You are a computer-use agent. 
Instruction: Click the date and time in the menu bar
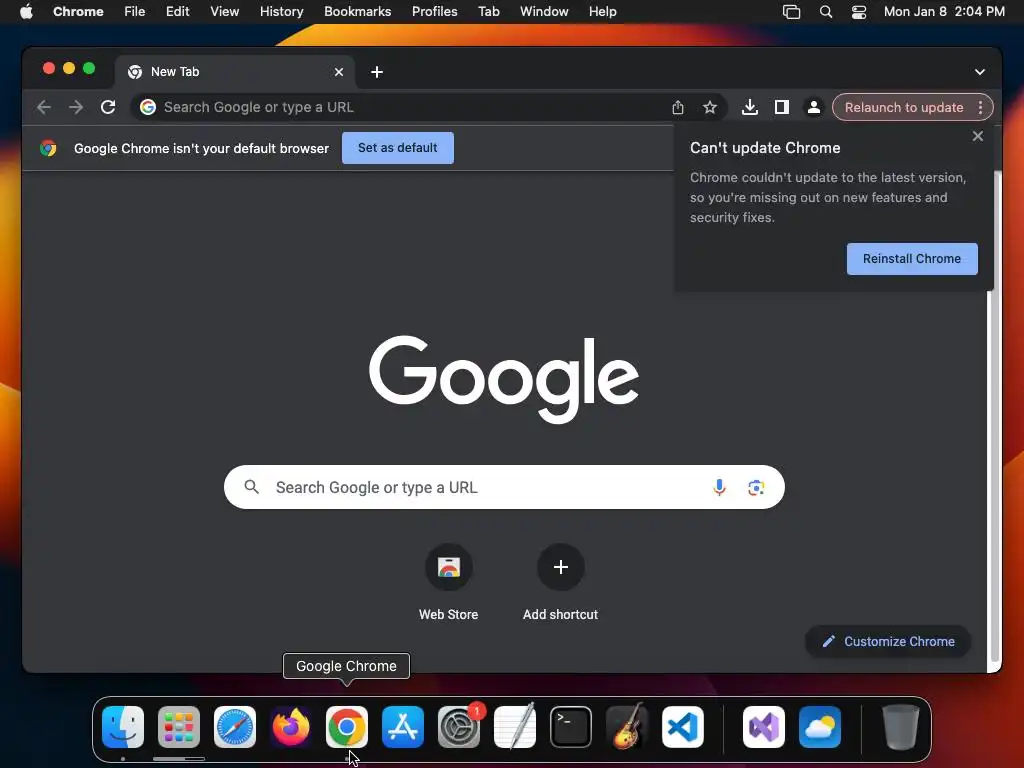coord(944,11)
